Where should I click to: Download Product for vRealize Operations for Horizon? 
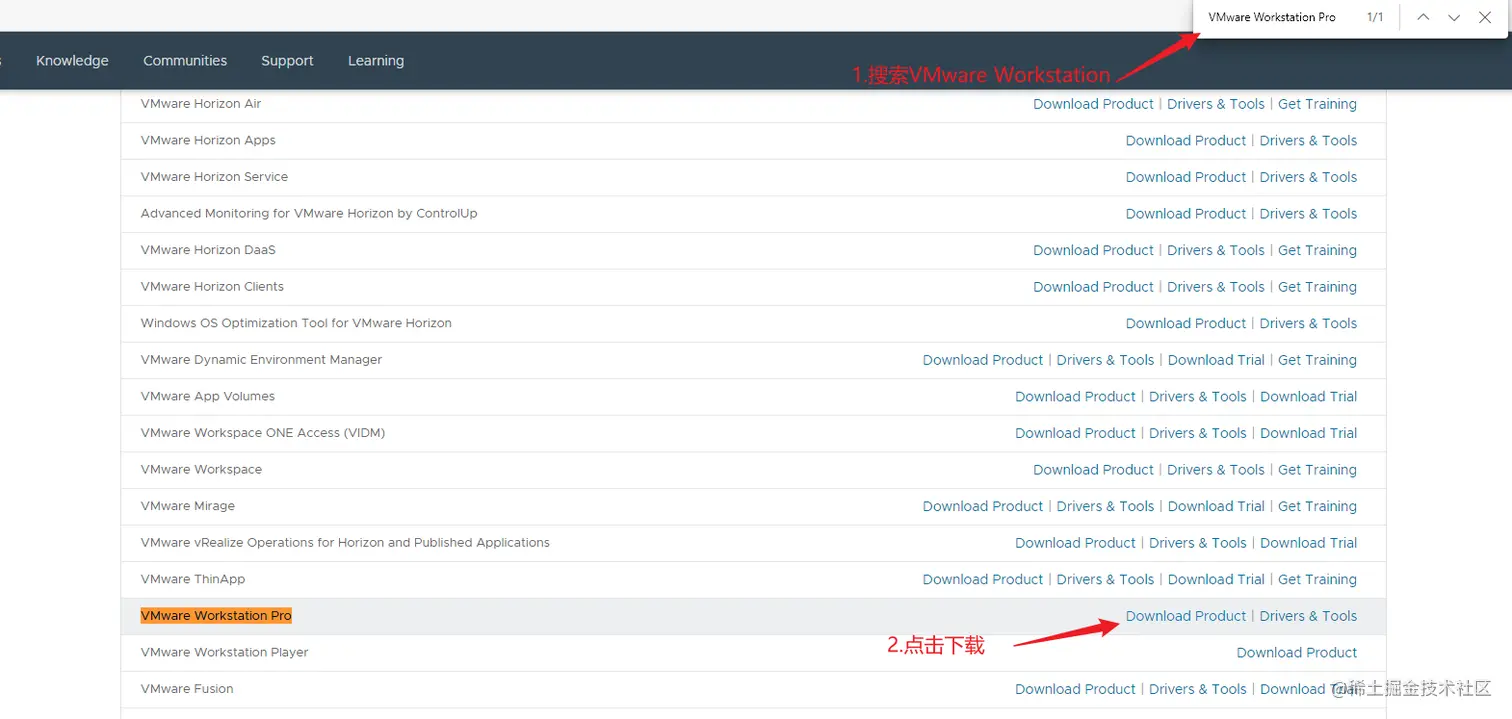click(x=1075, y=543)
